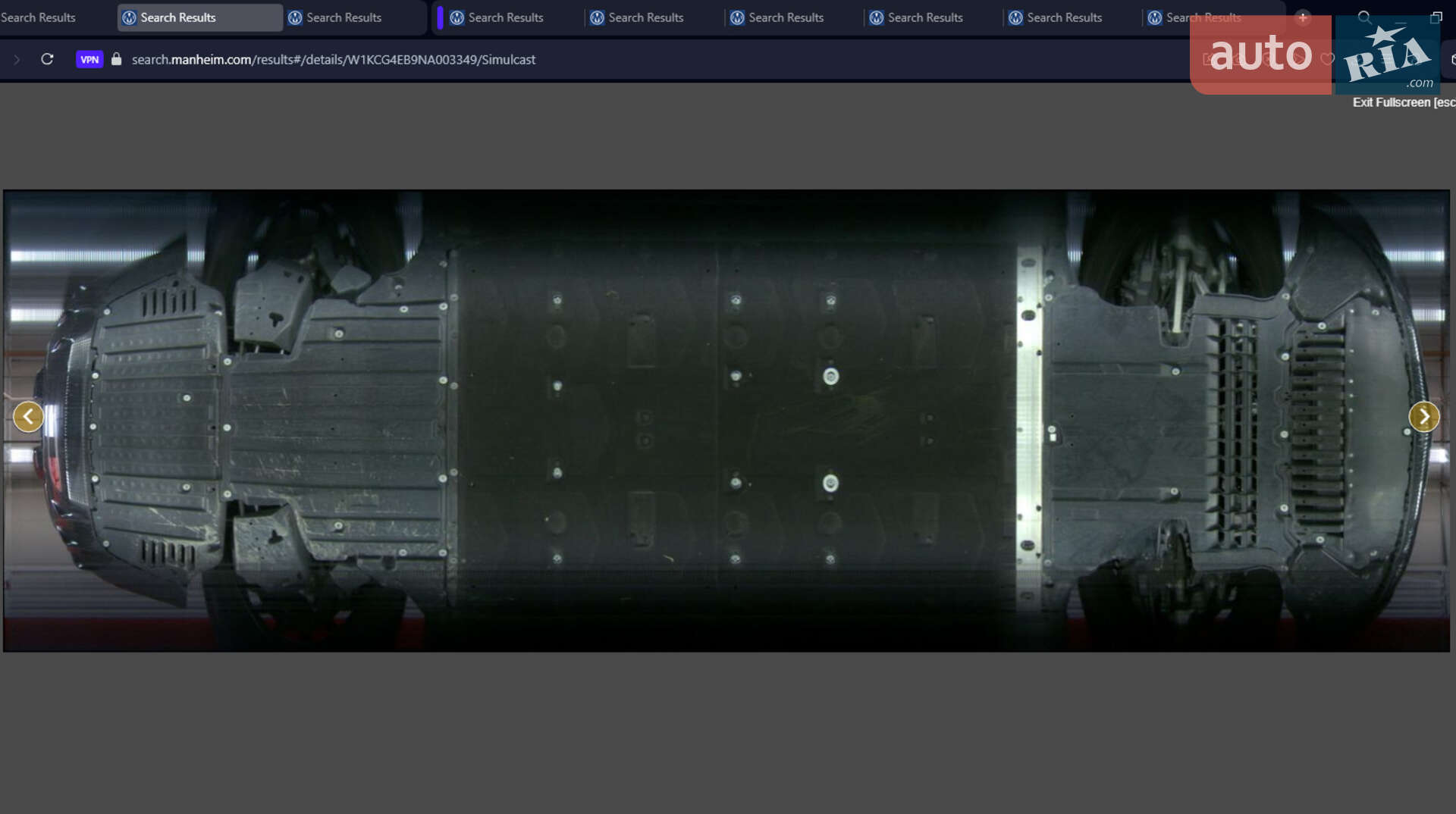
Task: Click the browser search magnifier icon
Action: pos(1364,17)
